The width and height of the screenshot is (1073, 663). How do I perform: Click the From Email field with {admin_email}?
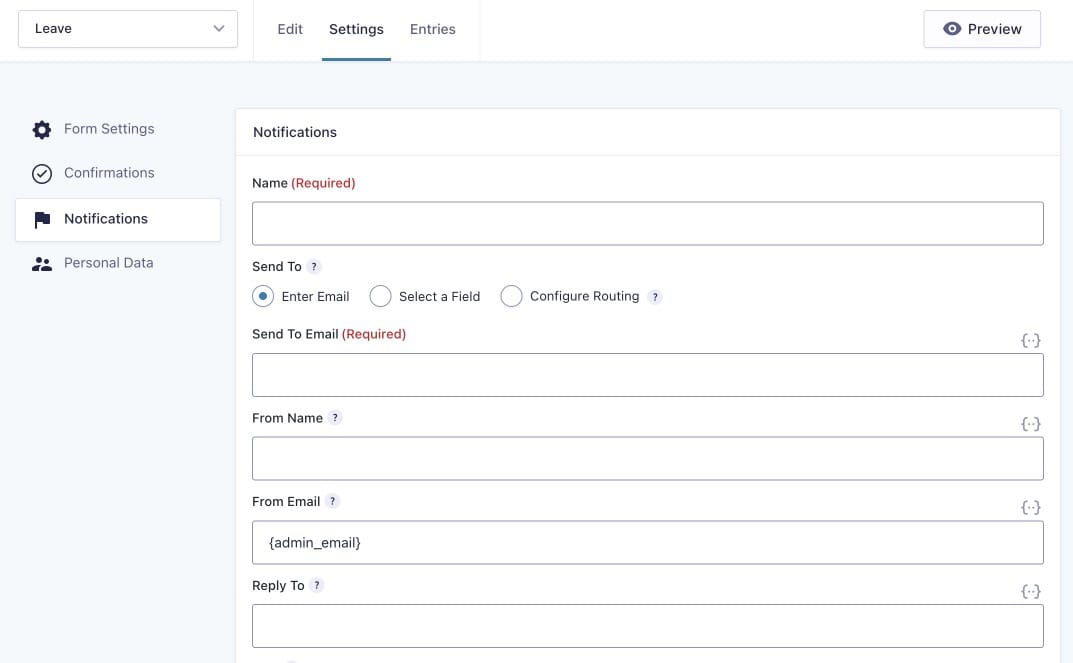pyautogui.click(x=647, y=543)
